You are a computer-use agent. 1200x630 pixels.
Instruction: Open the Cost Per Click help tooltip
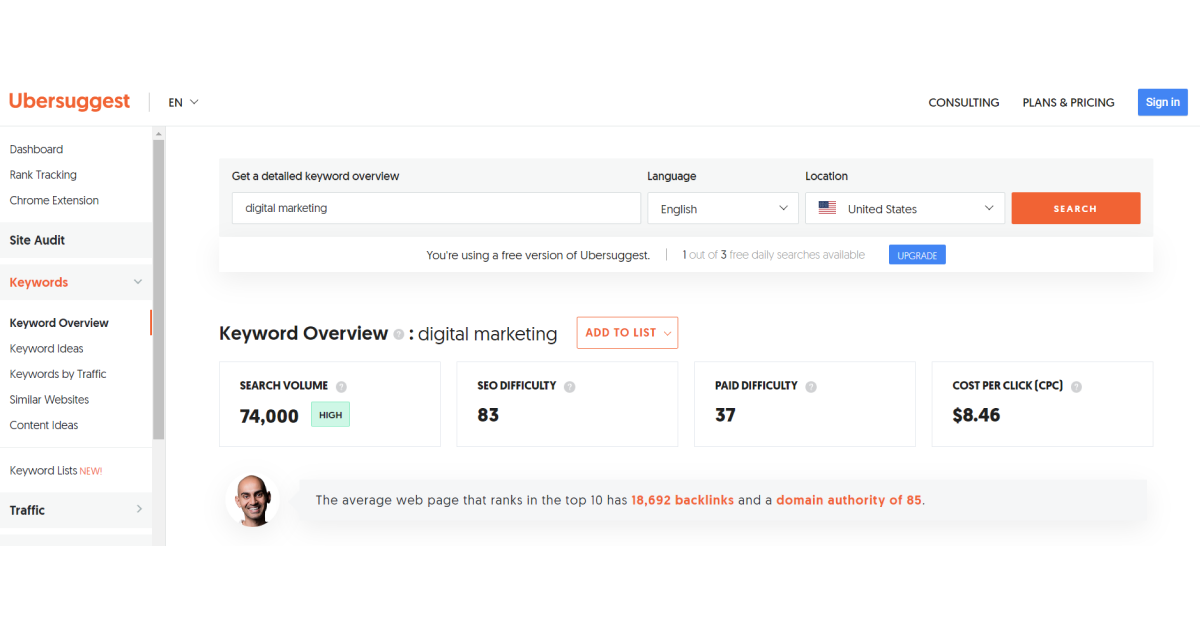pyautogui.click(x=1078, y=386)
